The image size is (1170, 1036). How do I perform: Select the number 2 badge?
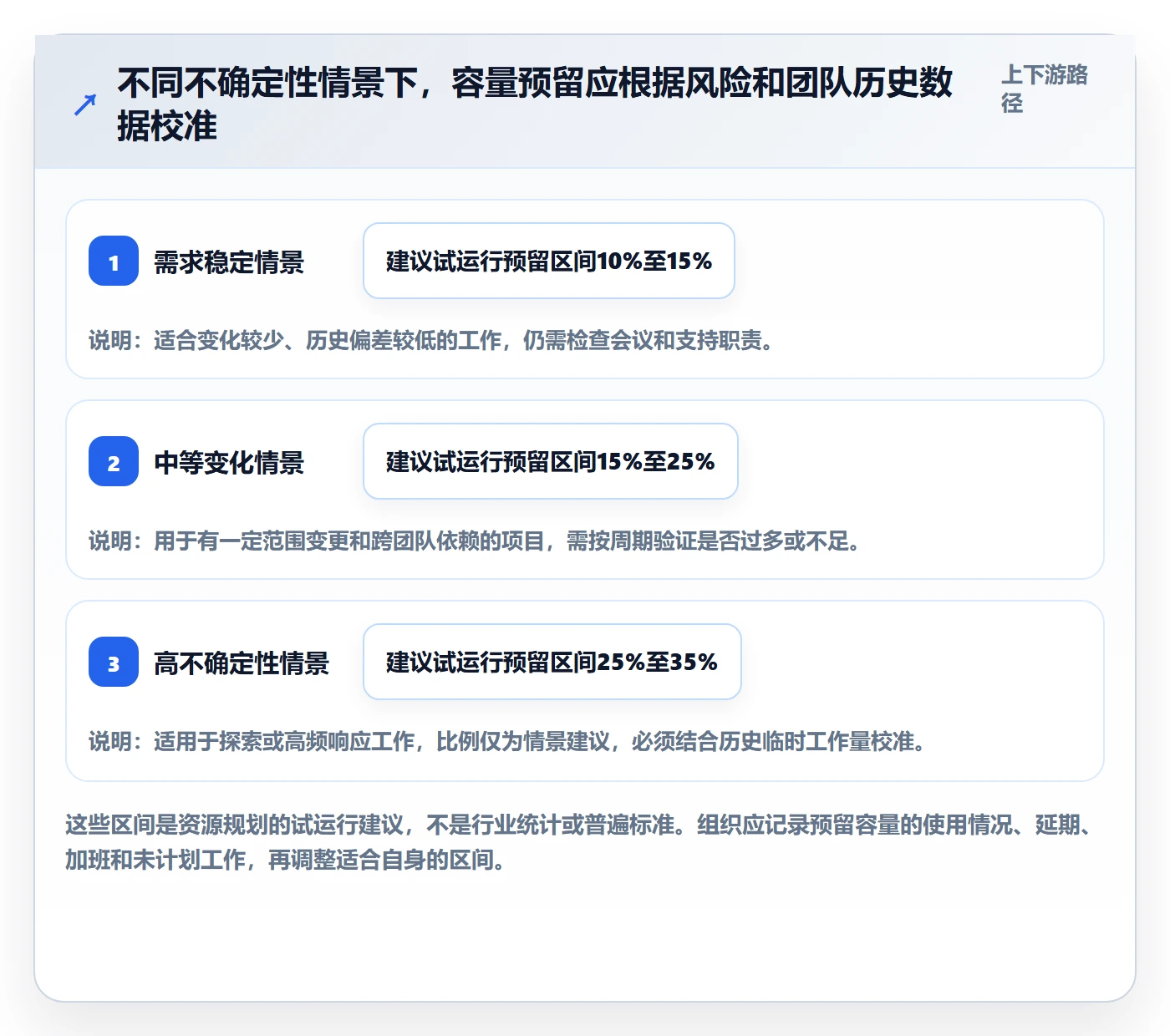click(x=114, y=462)
